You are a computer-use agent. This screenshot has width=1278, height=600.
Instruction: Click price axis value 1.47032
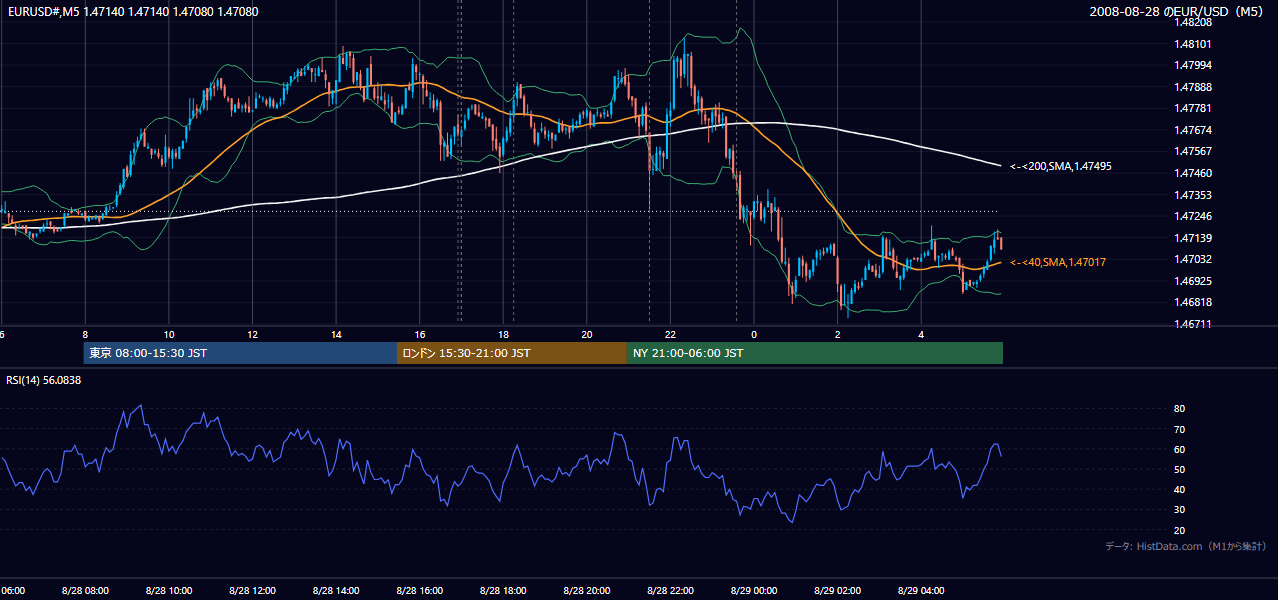point(1194,259)
